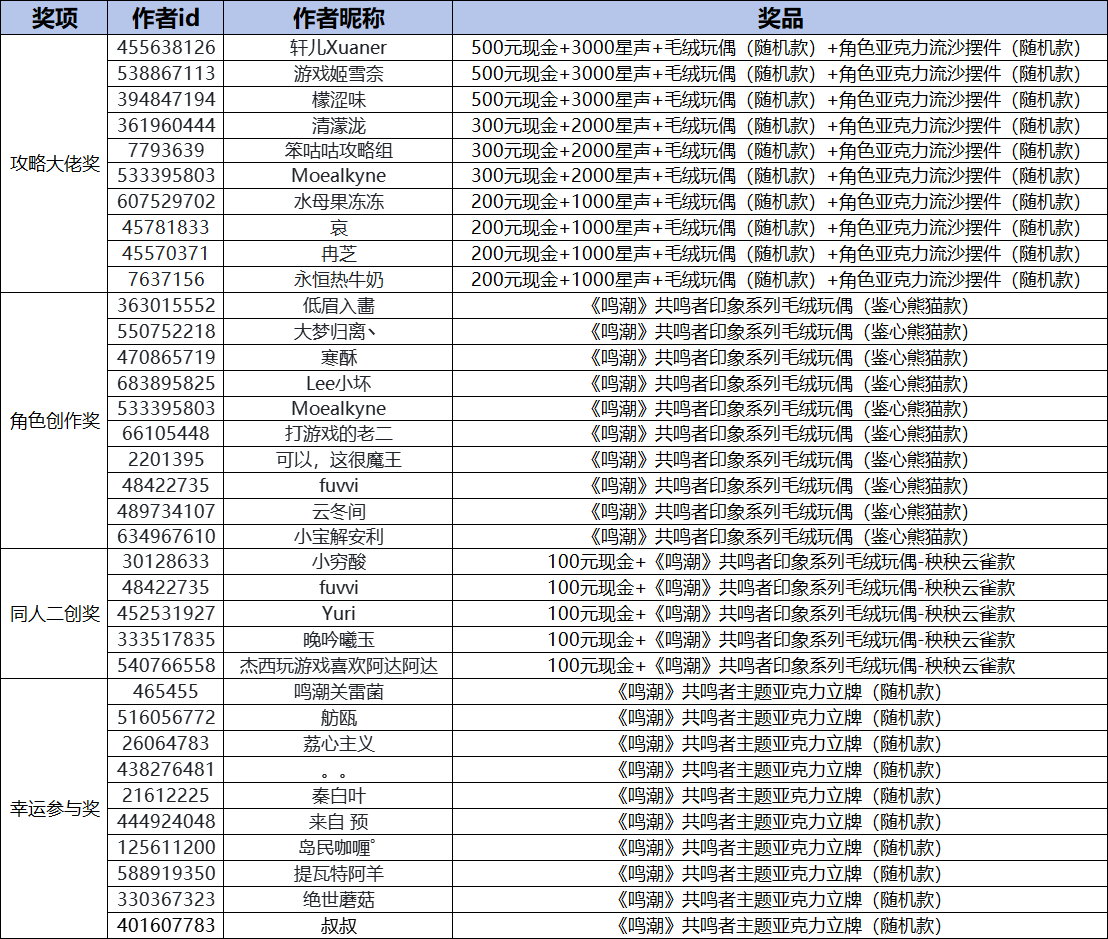Select nickname 清濛泷
1108x939 pixels.
[x=338, y=126]
